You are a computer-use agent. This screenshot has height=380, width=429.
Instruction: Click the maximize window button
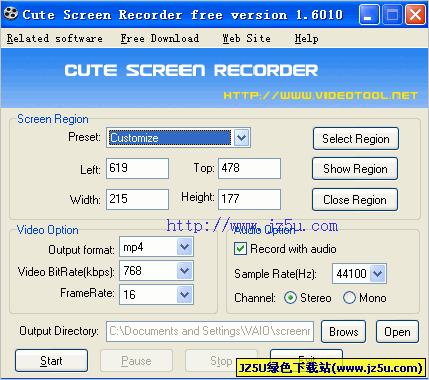coord(392,15)
